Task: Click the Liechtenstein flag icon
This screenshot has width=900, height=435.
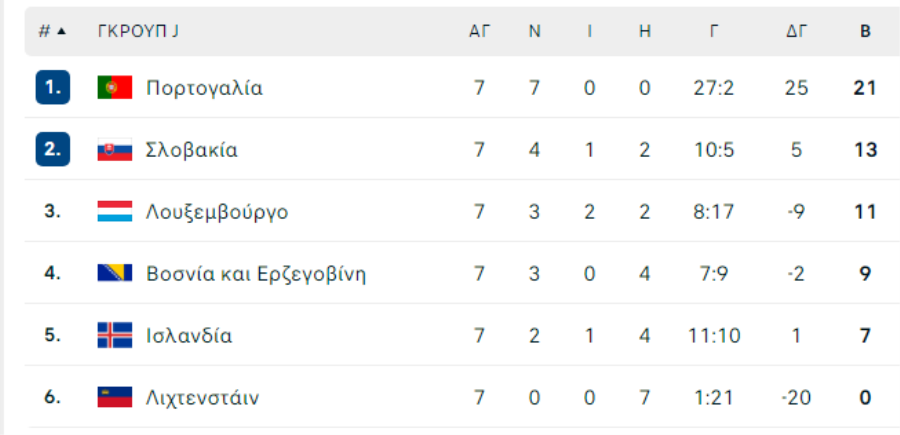Action: (114, 397)
